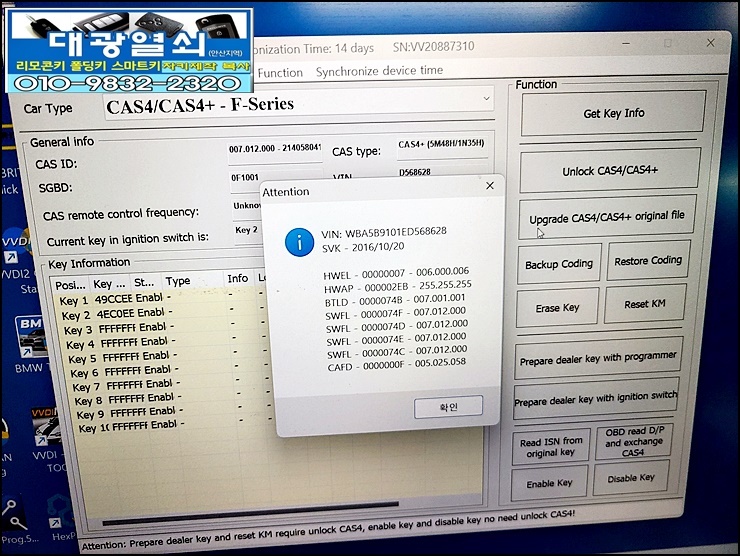Click the Type column header

tap(193, 282)
